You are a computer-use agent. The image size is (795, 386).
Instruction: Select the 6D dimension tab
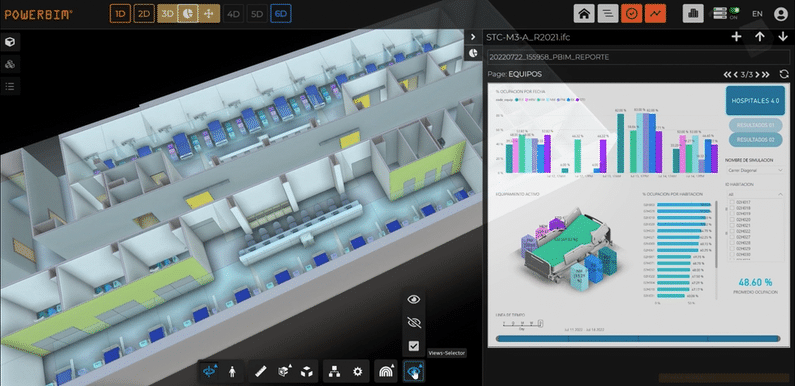pyautogui.click(x=280, y=14)
